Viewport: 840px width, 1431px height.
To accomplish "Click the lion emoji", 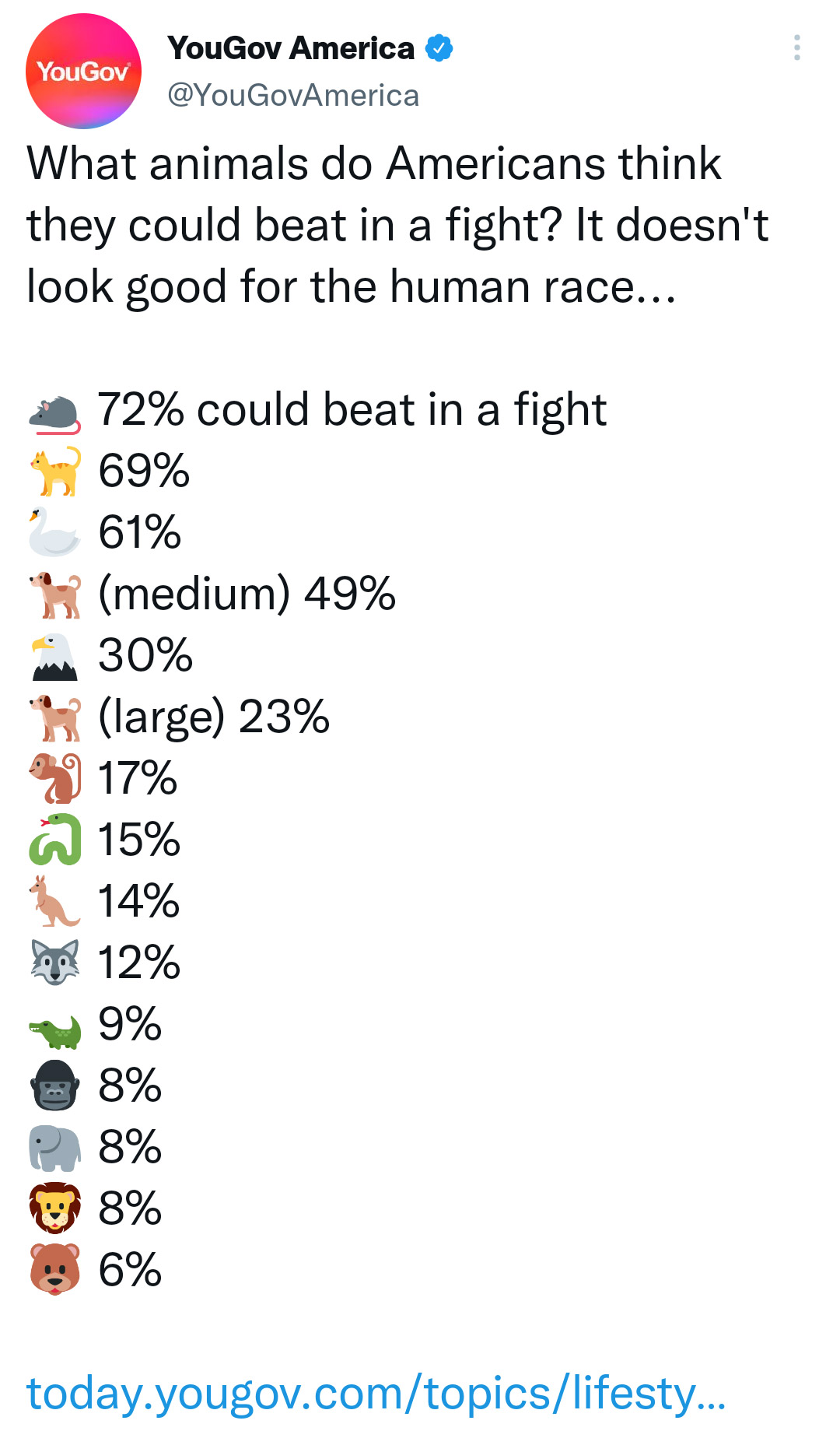I will coord(54,1208).
